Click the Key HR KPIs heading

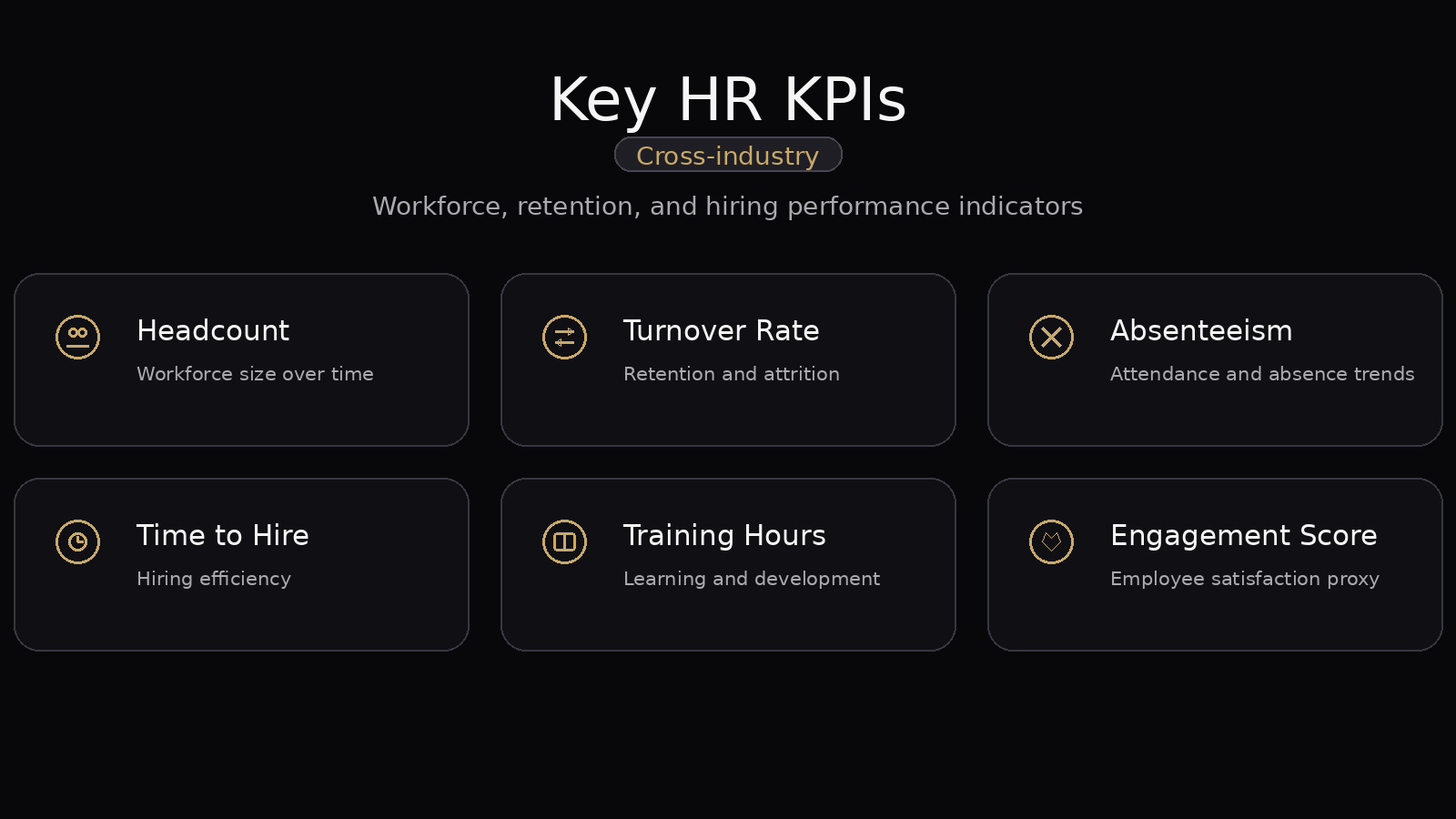(x=728, y=99)
